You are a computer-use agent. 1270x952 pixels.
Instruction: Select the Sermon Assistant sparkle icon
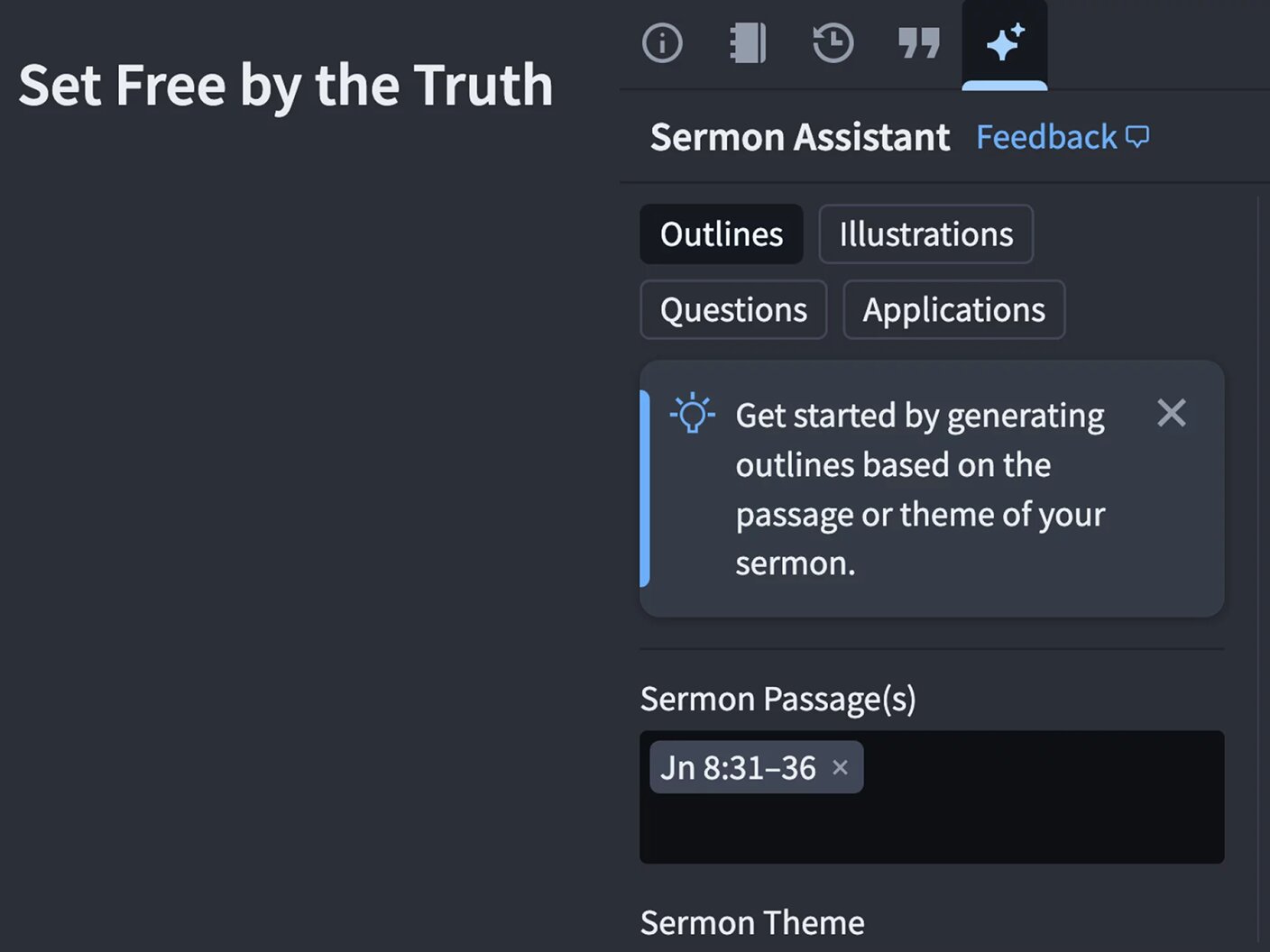[x=1005, y=43]
